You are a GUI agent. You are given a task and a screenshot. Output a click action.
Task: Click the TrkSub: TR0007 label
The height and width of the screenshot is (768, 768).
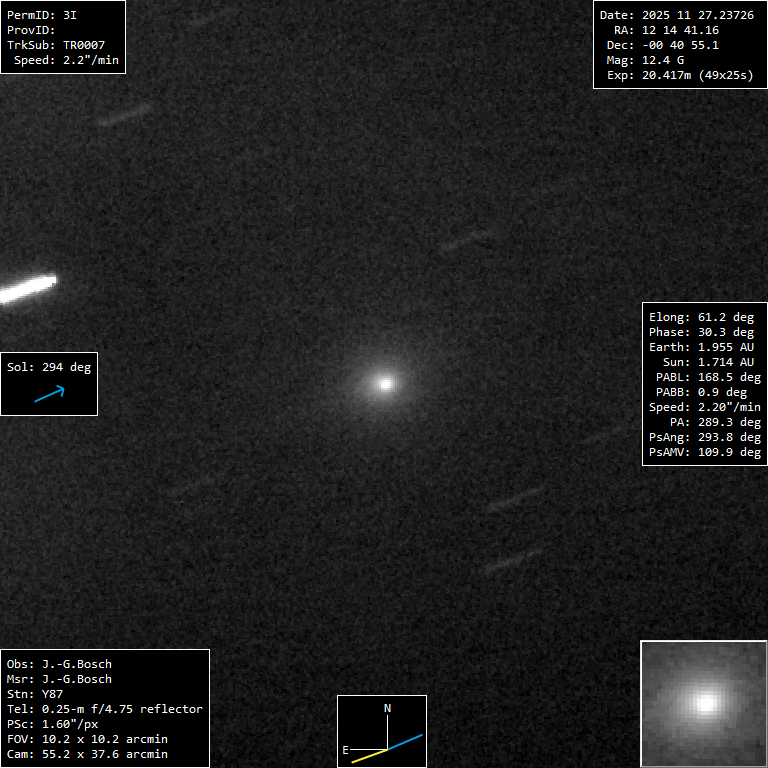[56, 45]
